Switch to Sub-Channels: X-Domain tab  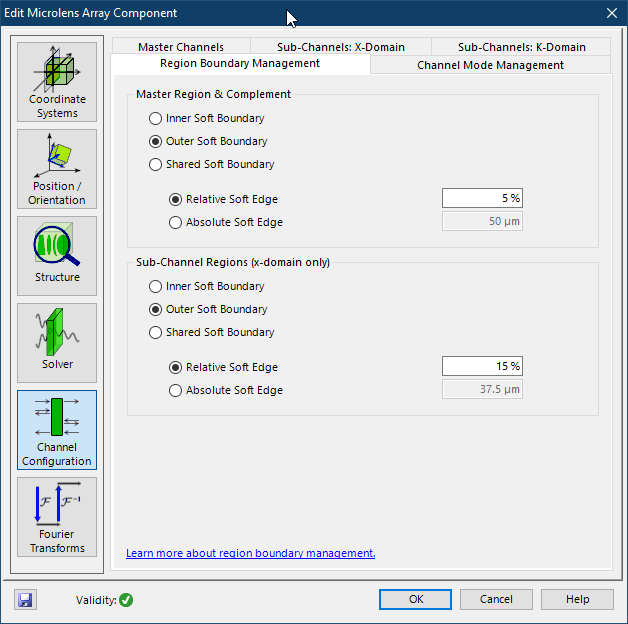(341, 47)
